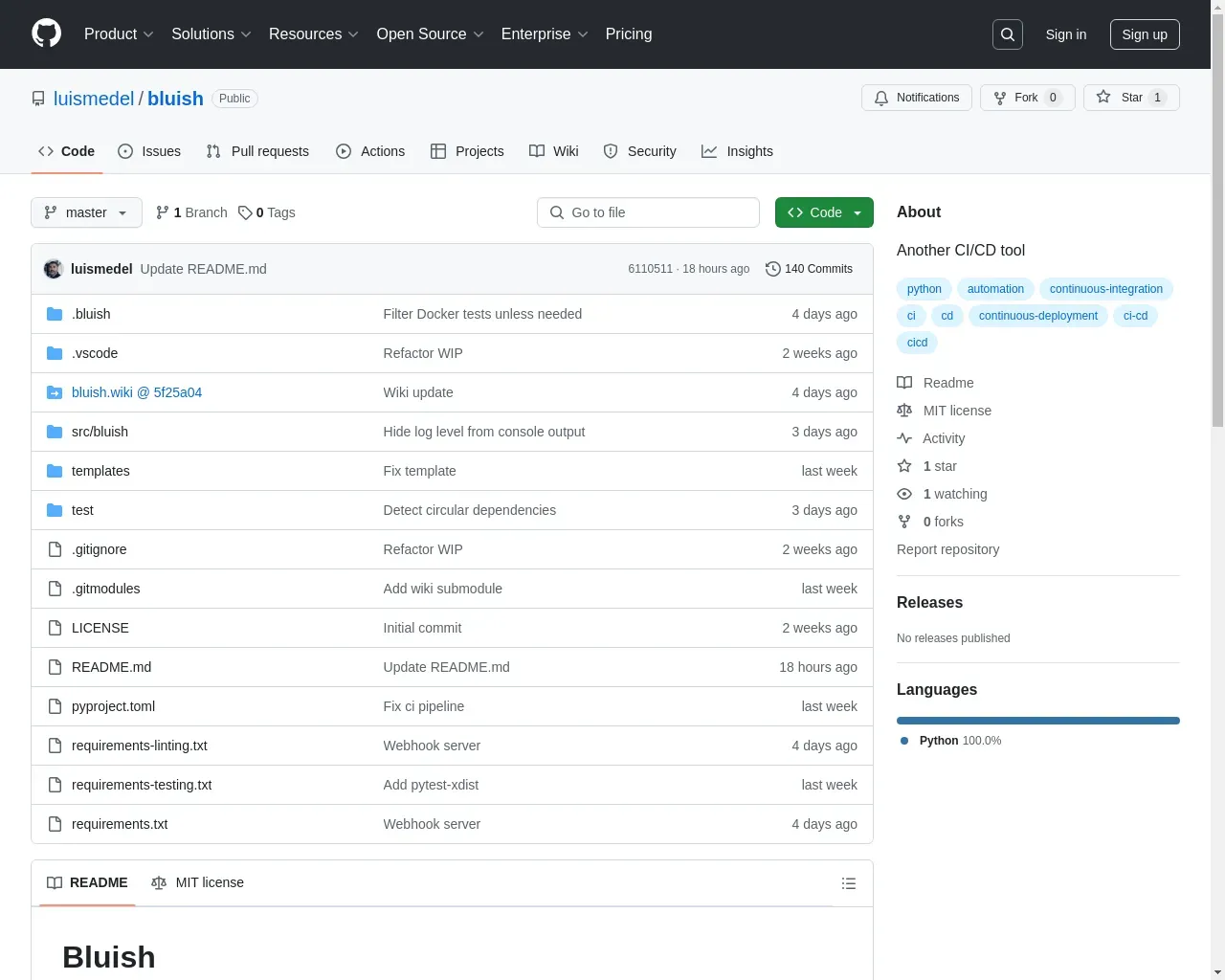Screen dimensions: 1225x980
Task: Click the src/bluish folder icon
Action: coord(55,432)
